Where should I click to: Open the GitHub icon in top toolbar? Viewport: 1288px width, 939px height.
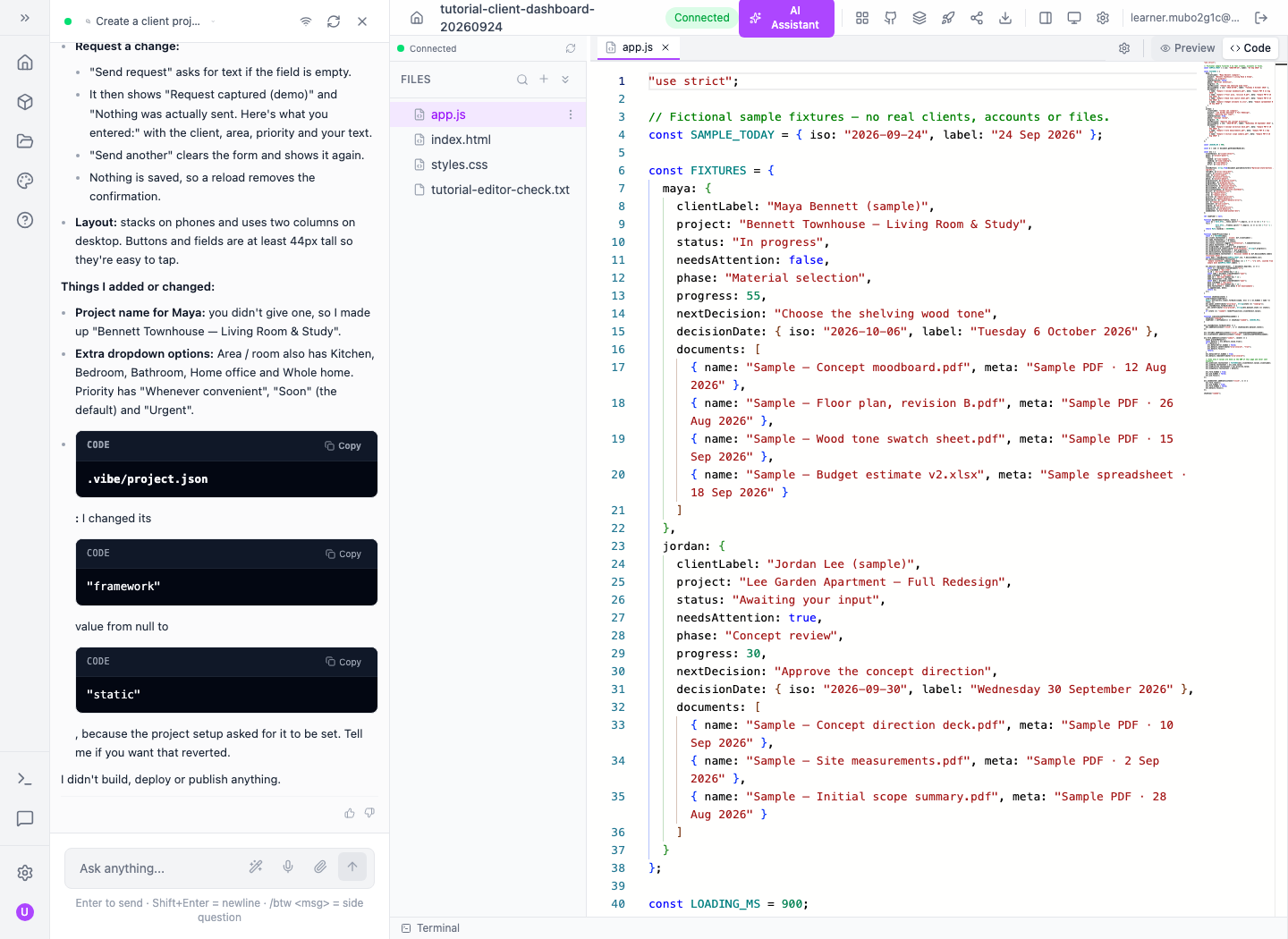[891, 18]
